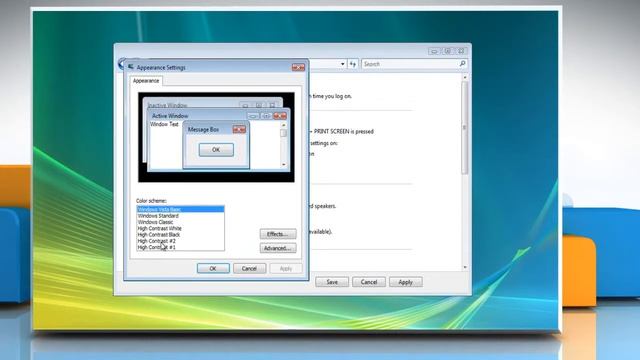Click the background window scroll down arrow
640x360 pixels.
tap(464, 267)
